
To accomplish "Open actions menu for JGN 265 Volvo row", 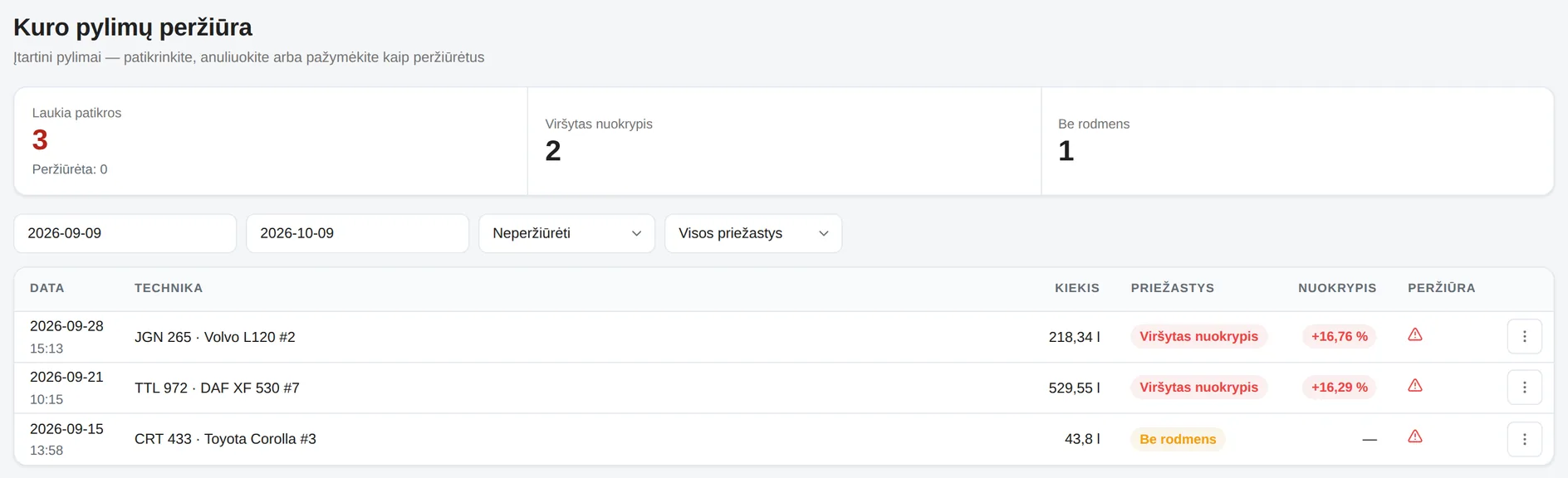I will pyautogui.click(x=1524, y=337).
